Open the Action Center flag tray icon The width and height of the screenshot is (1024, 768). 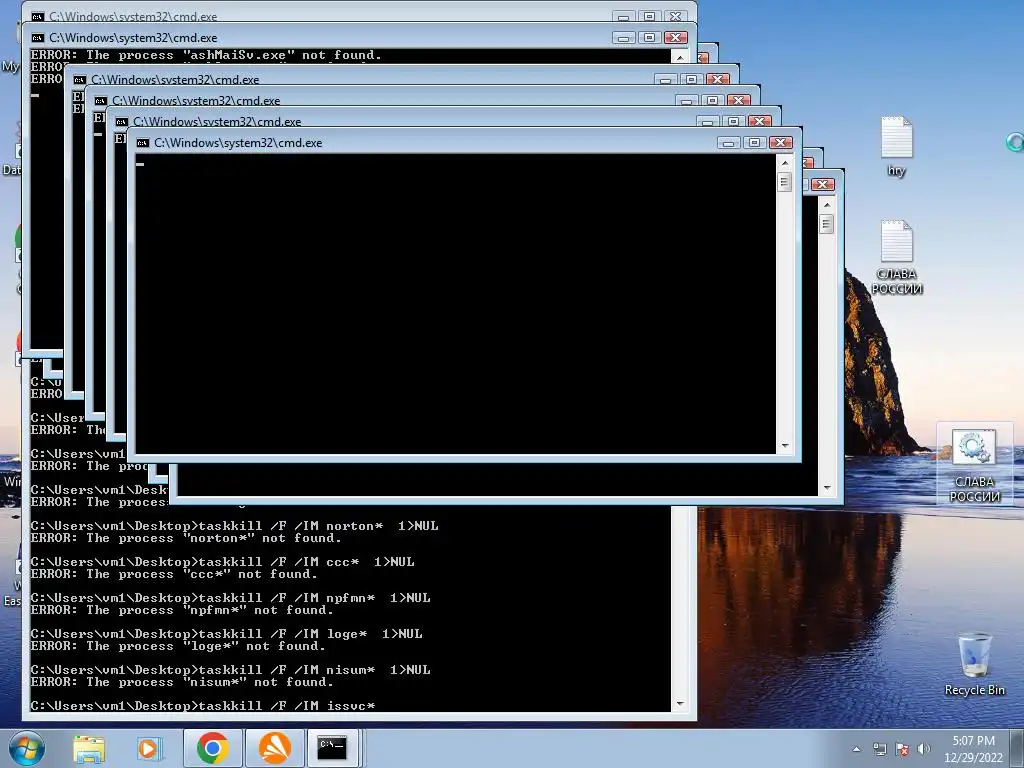pyautogui.click(x=902, y=749)
